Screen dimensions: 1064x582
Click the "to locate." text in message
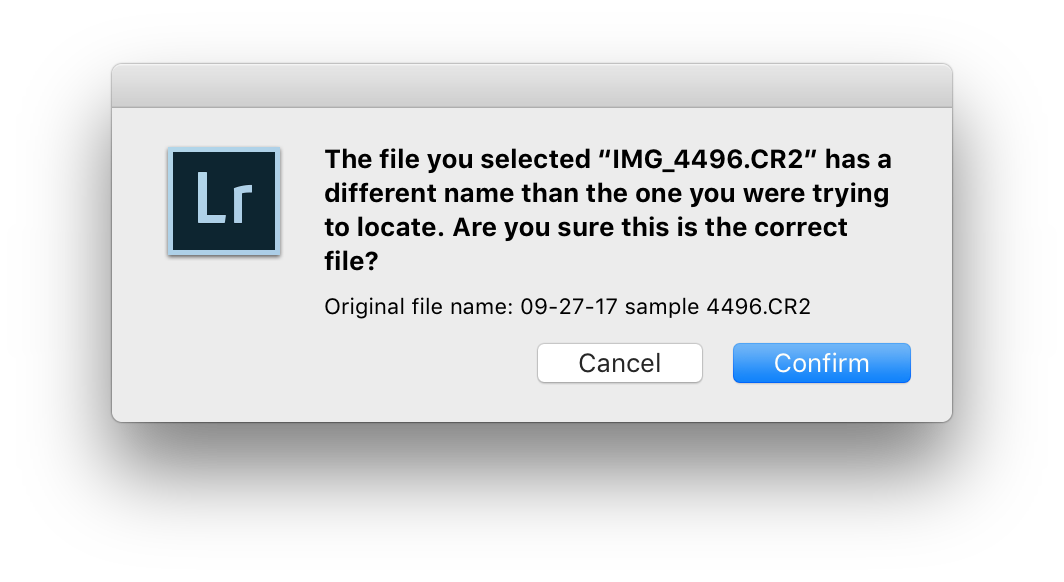pos(383,227)
